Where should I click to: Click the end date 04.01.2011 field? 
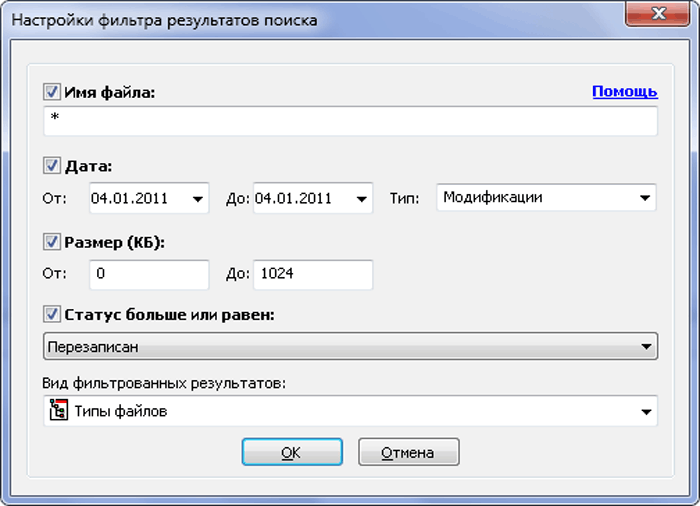point(298,198)
